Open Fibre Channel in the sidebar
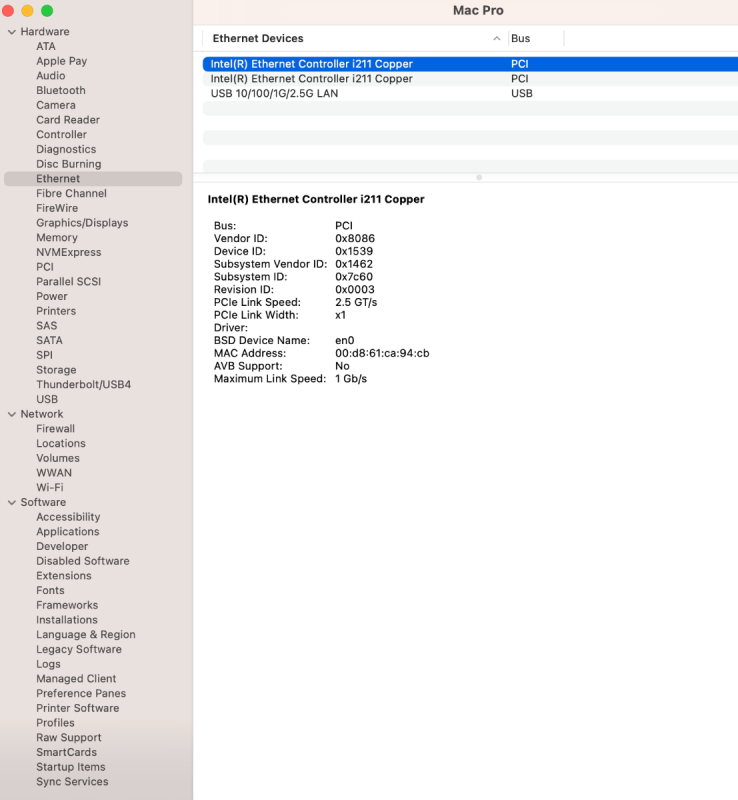This screenshot has width=738, height=800. click(x=71, y=193)
